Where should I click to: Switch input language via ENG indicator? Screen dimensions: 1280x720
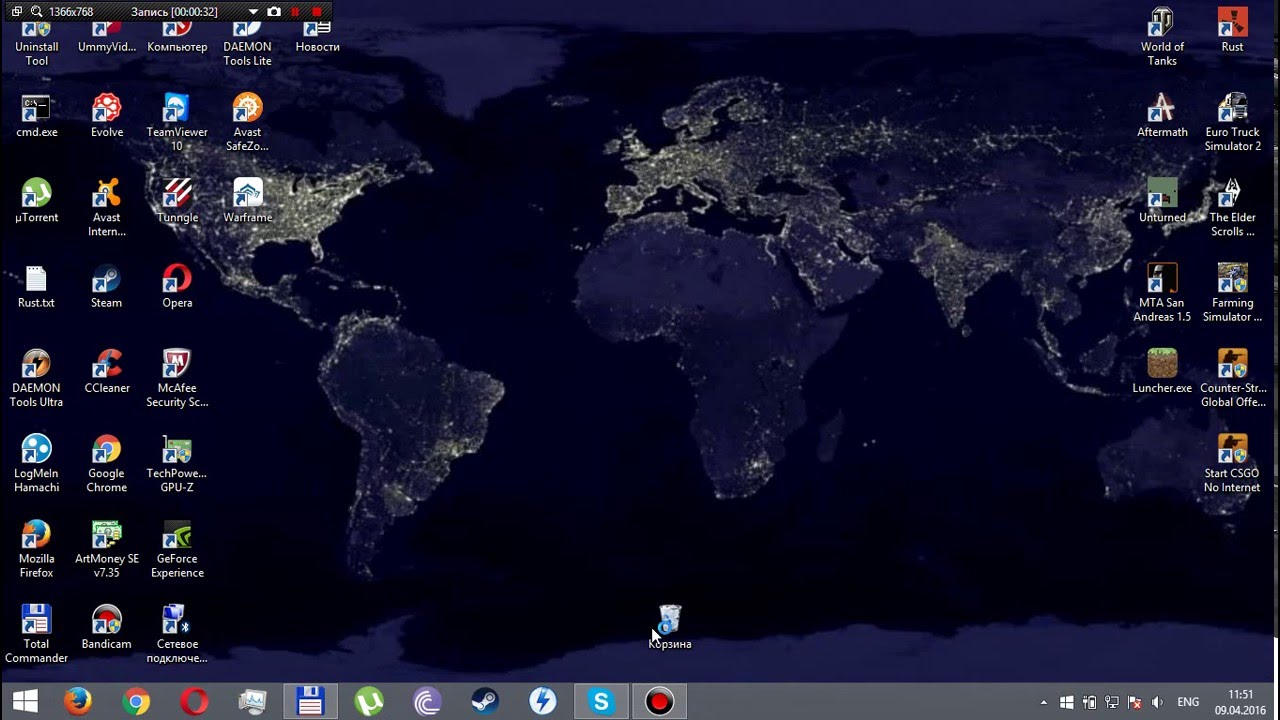click(x=1188, y=702)
